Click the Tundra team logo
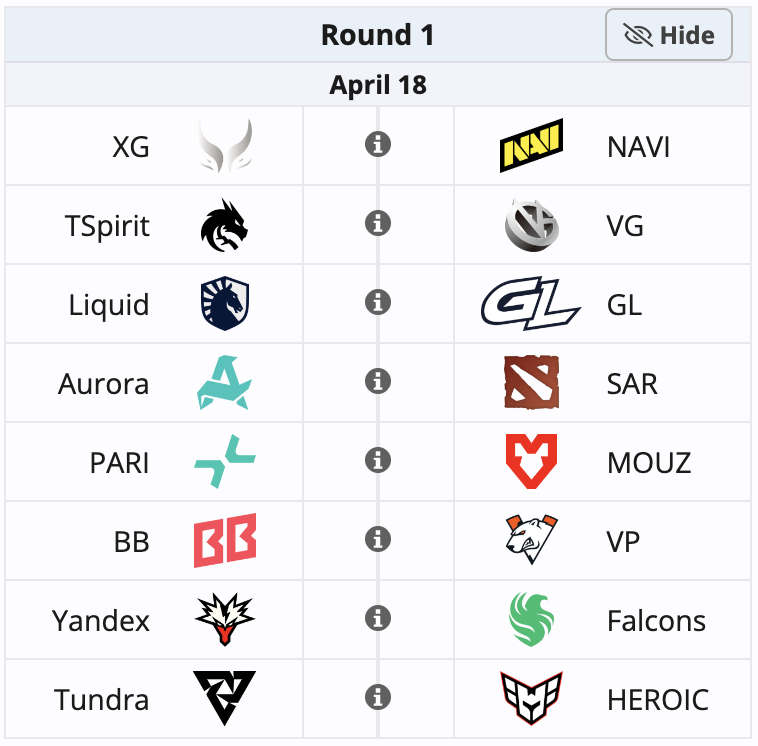Screen dimensions: 758x746 tap(225, 698)
